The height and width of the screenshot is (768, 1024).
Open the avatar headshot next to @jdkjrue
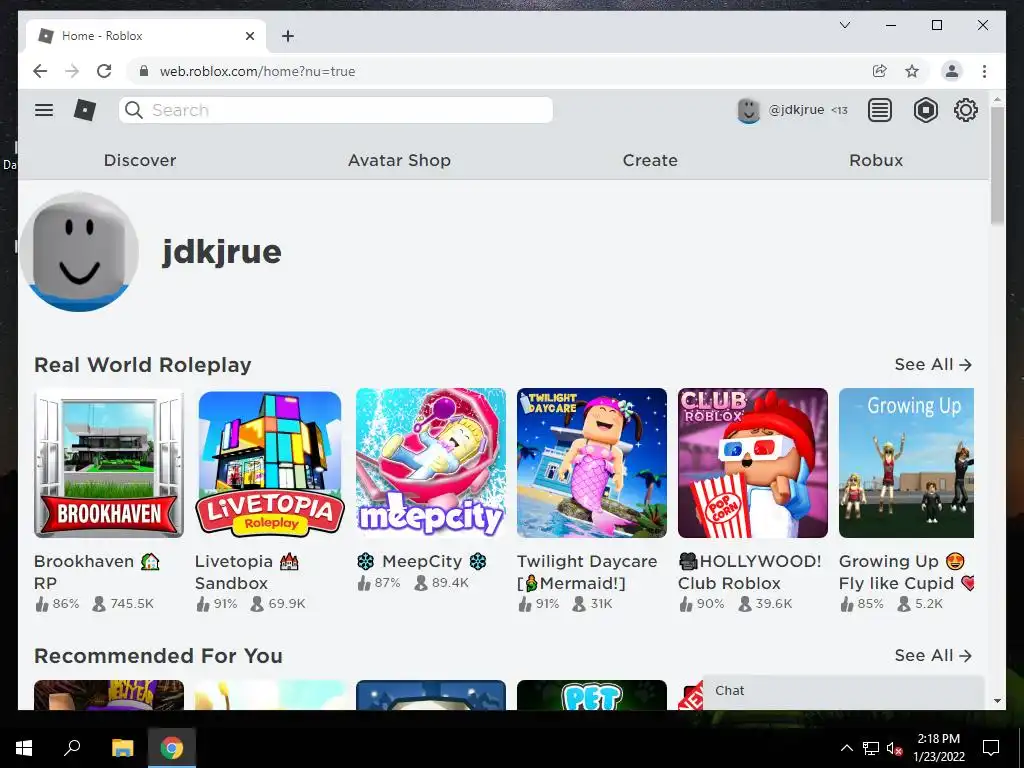pos(748,110)
